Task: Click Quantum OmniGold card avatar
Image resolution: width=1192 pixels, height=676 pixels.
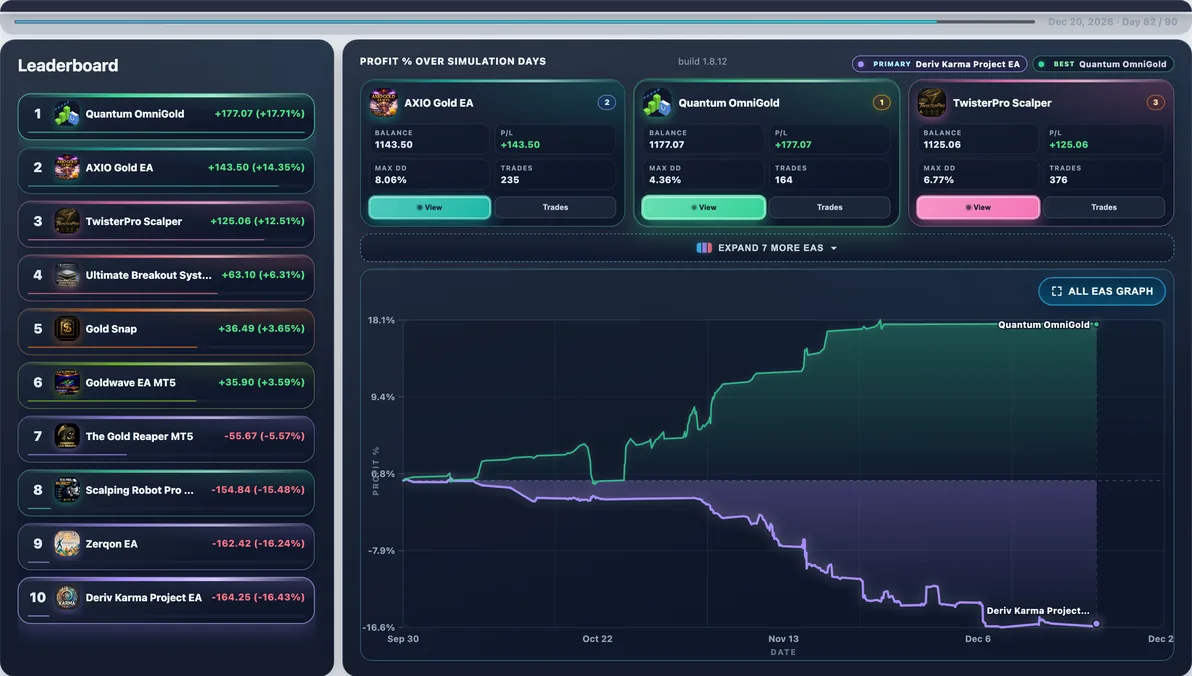Action: (x=657, y=103)
